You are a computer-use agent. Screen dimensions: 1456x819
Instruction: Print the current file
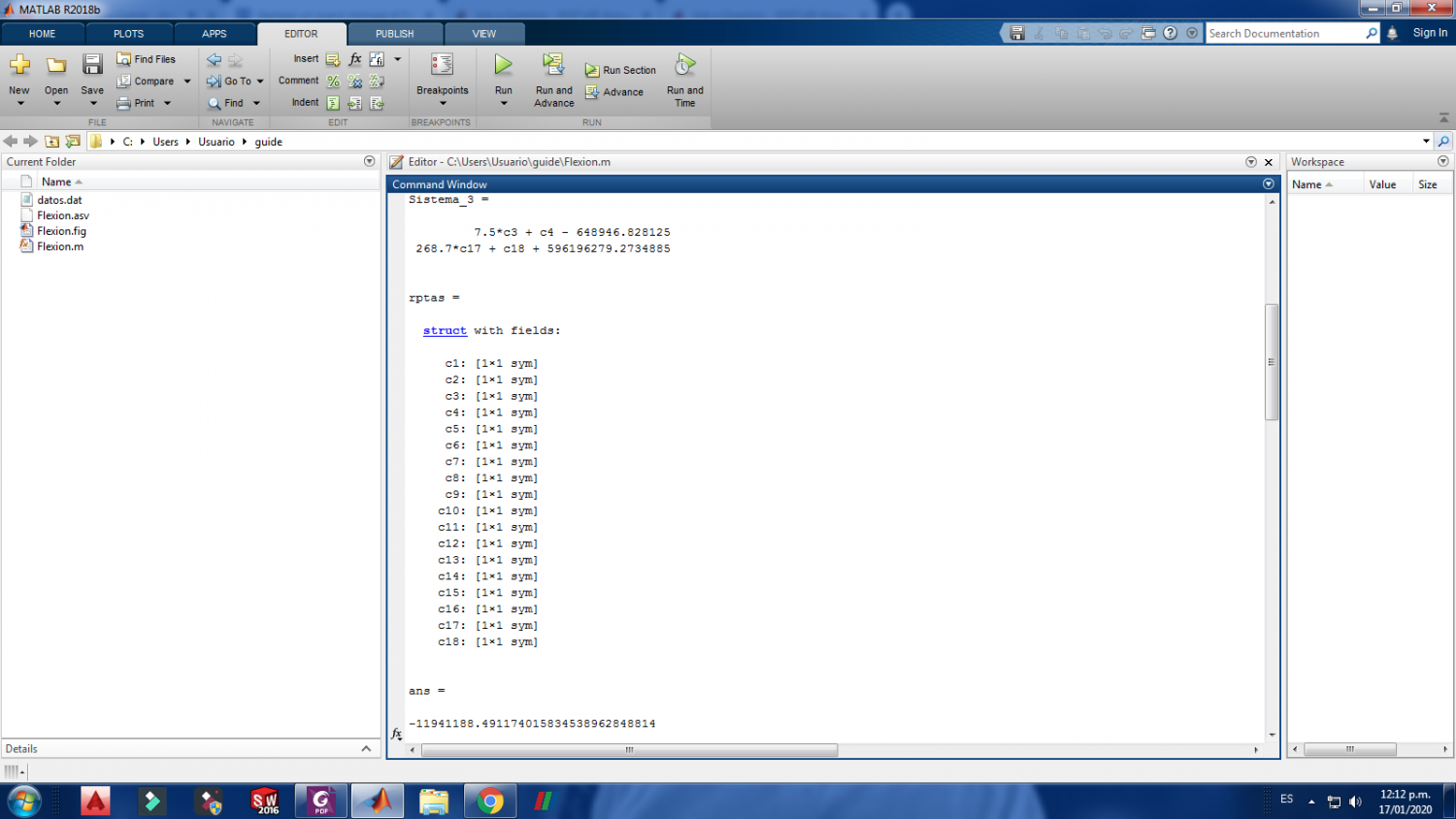(x=136, y=103)
